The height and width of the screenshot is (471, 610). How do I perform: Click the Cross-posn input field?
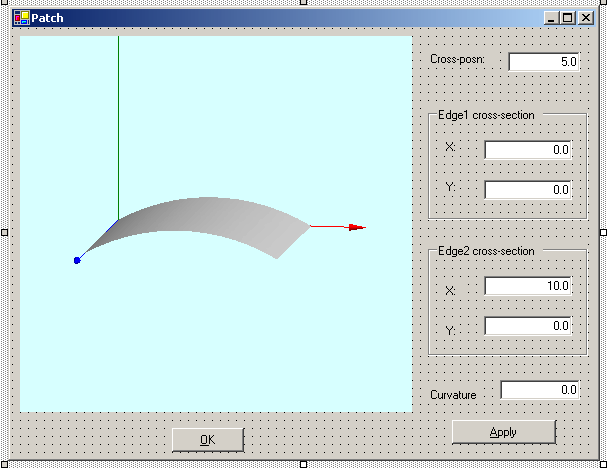pos(544,62)
